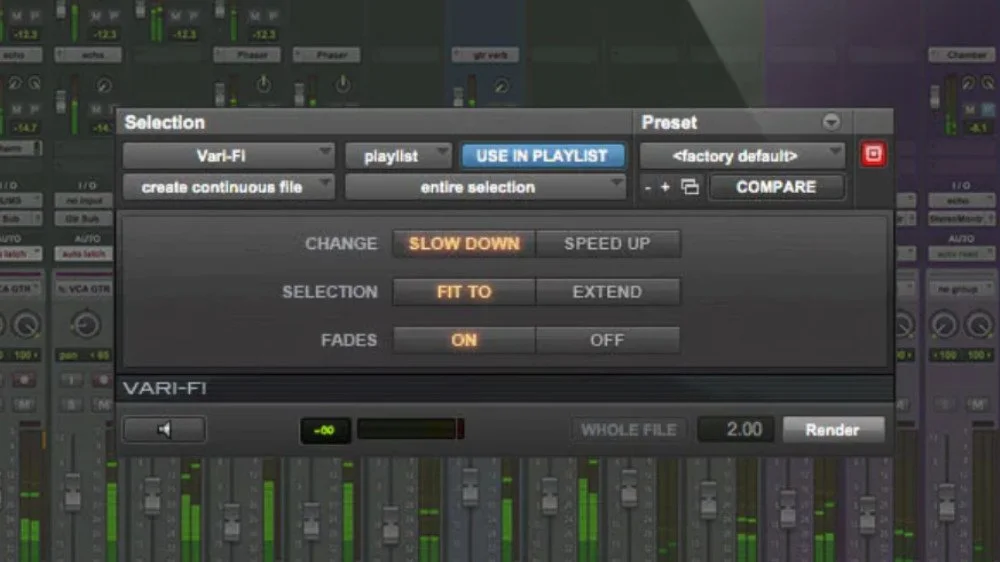
Task: Click the Chamber send slot in mixer
Action: pos(962,55)
